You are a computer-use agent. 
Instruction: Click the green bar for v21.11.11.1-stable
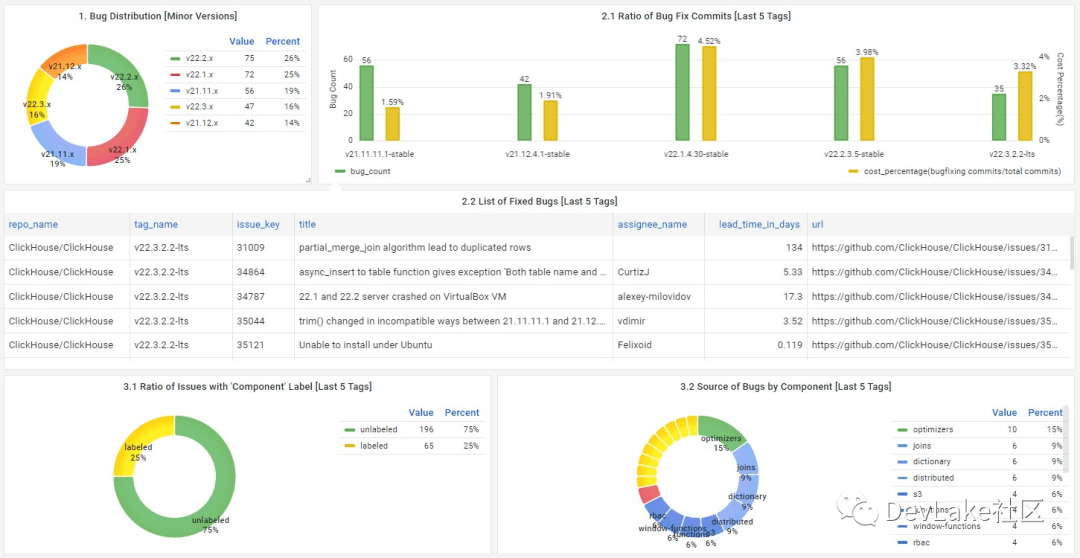click(366, 103)
